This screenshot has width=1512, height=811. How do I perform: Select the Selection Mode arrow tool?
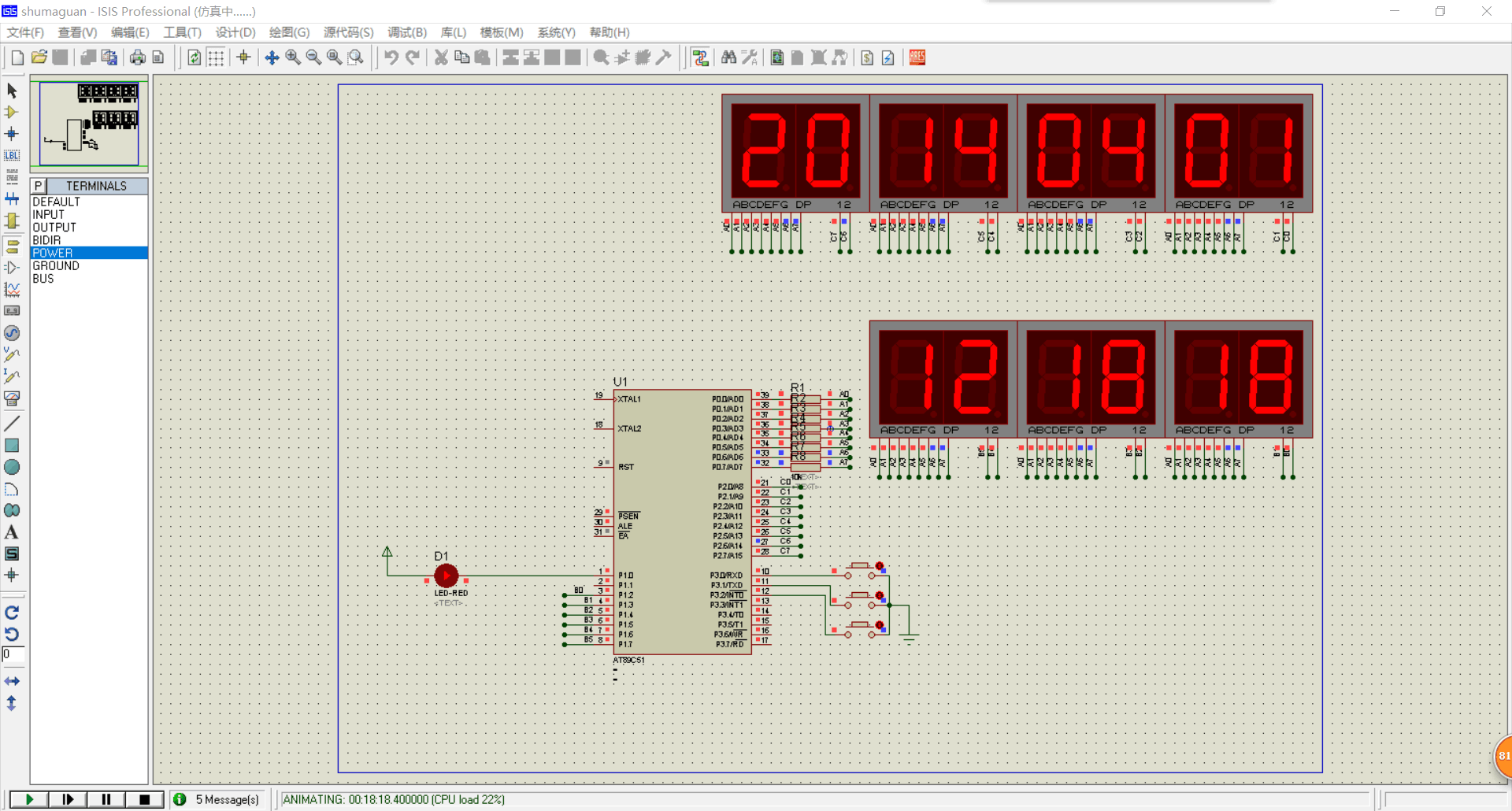[12, 91]
